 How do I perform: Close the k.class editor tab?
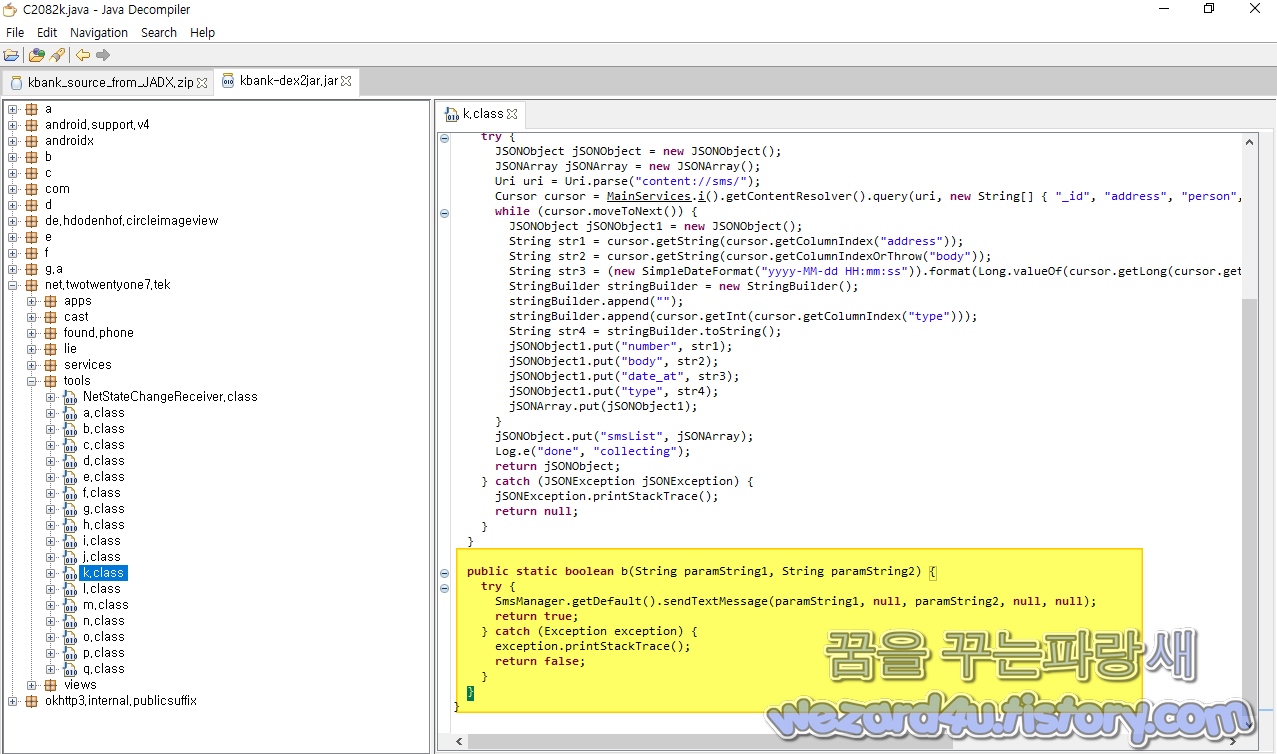[x=512, y=114]
